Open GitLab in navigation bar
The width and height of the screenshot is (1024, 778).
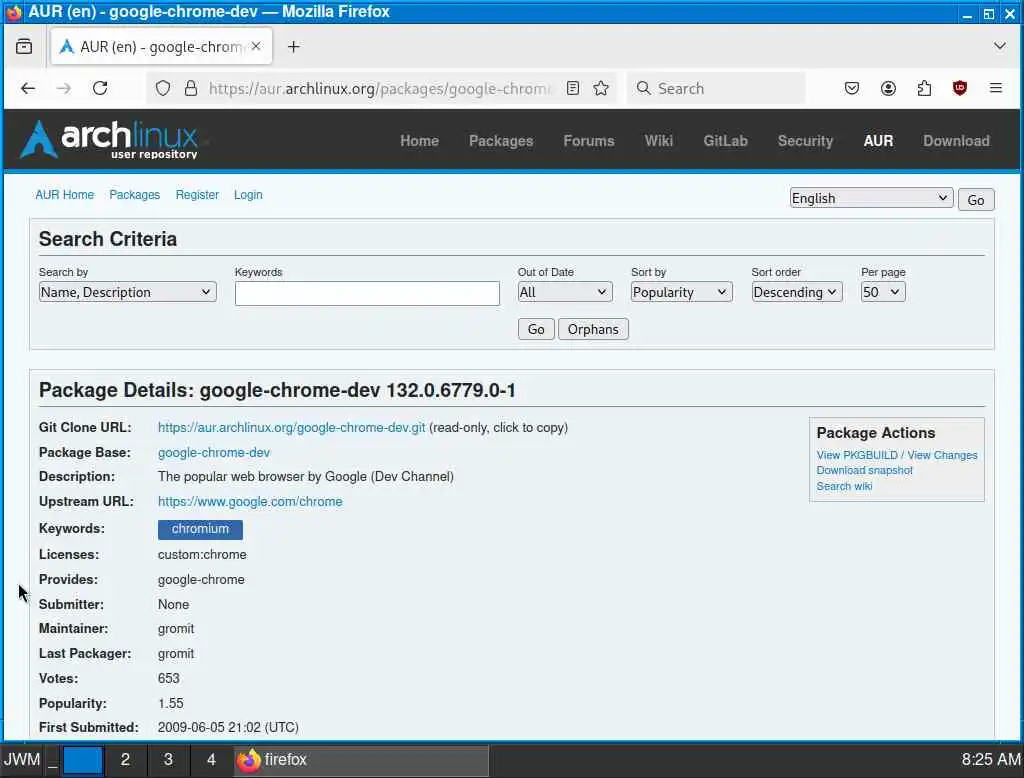click(725, 140)
